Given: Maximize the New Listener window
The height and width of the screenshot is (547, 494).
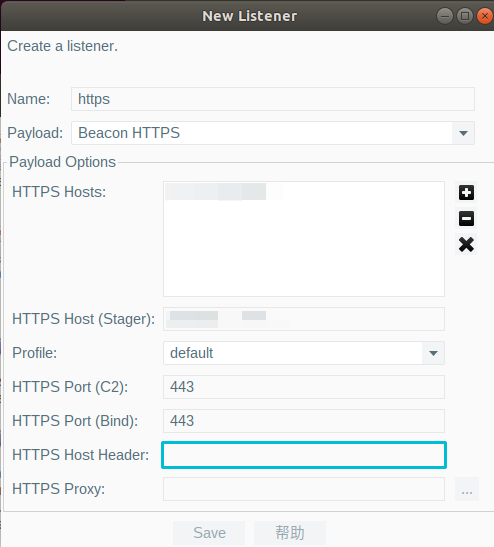Looking at the screenshot, I should (x=465, y=16).
